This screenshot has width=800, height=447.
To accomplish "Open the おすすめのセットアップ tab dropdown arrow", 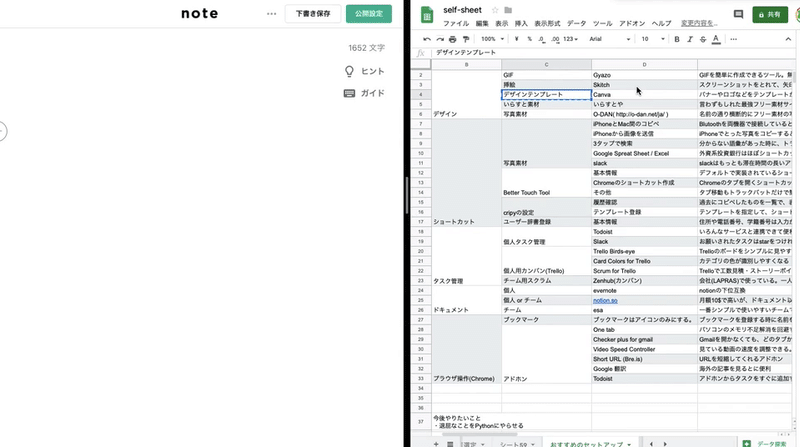I will (629, 444).
